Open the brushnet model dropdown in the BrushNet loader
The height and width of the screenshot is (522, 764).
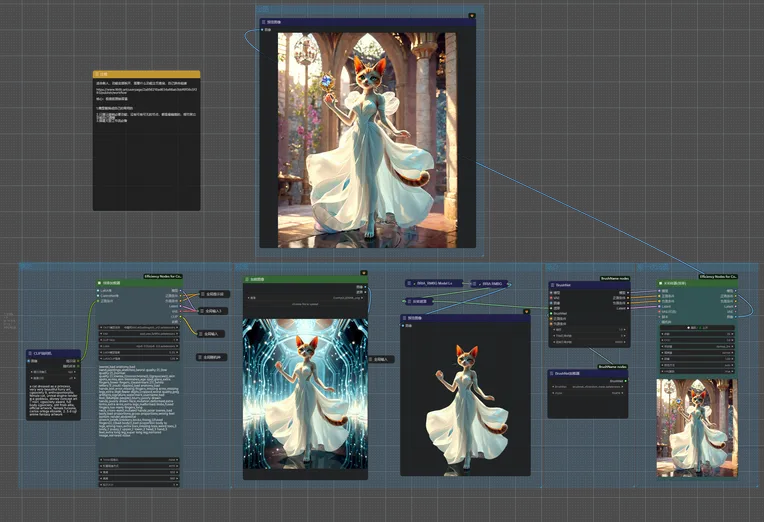[x=588, y=387]
